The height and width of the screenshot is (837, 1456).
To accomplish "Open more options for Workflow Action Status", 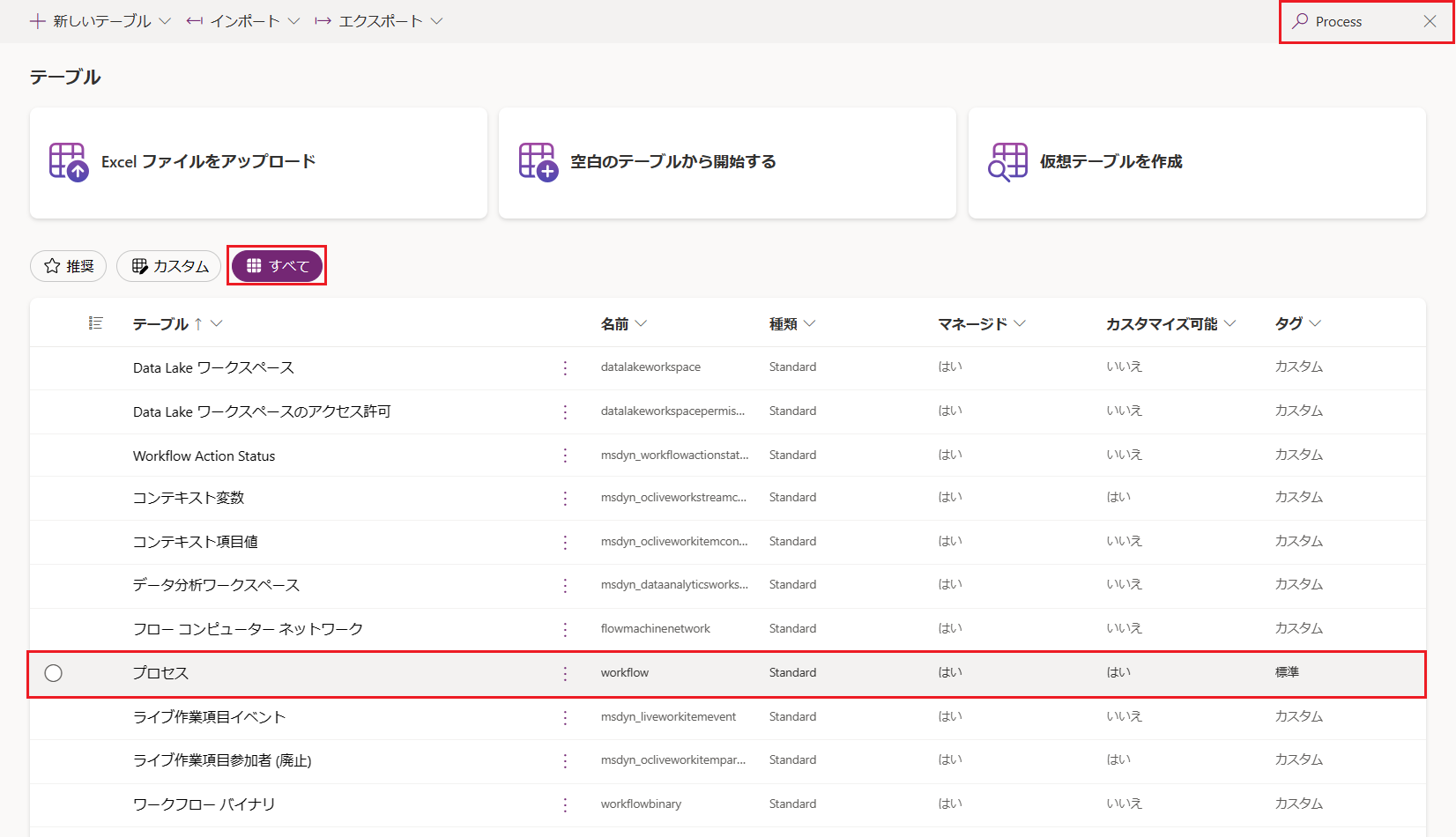I will tap(565, 456).
